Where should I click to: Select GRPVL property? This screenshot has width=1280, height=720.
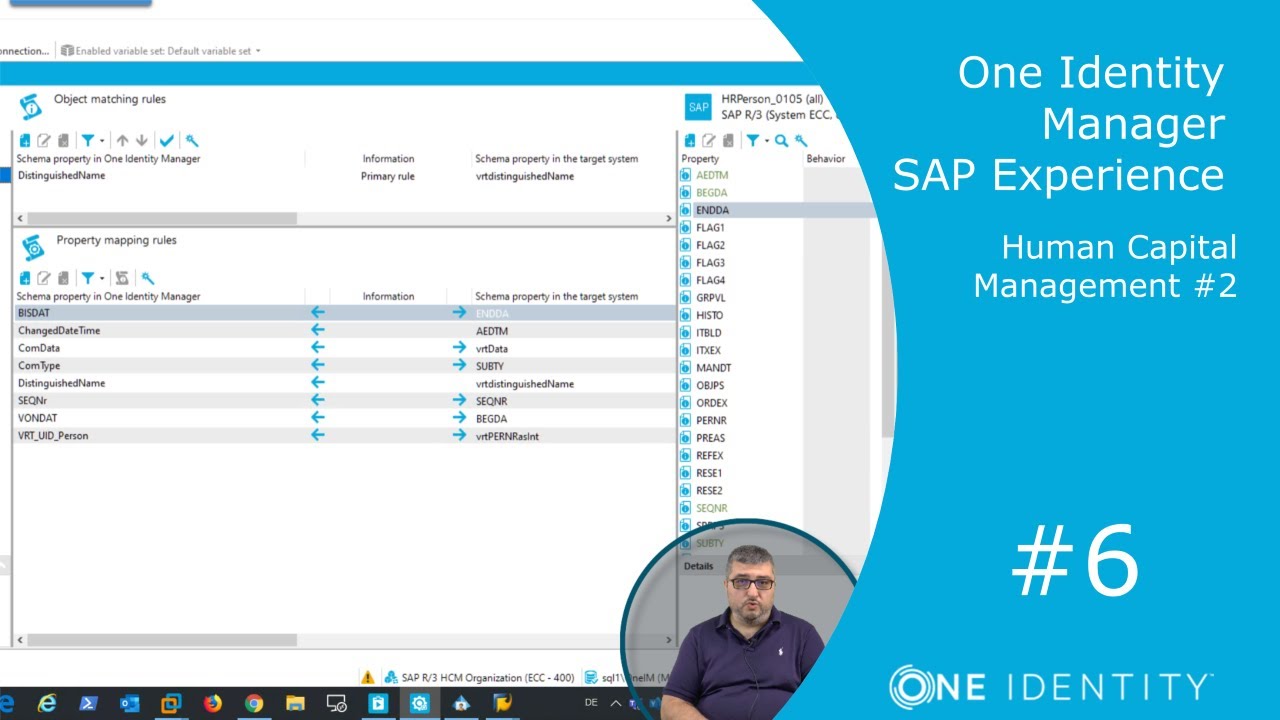pos(710,298)
